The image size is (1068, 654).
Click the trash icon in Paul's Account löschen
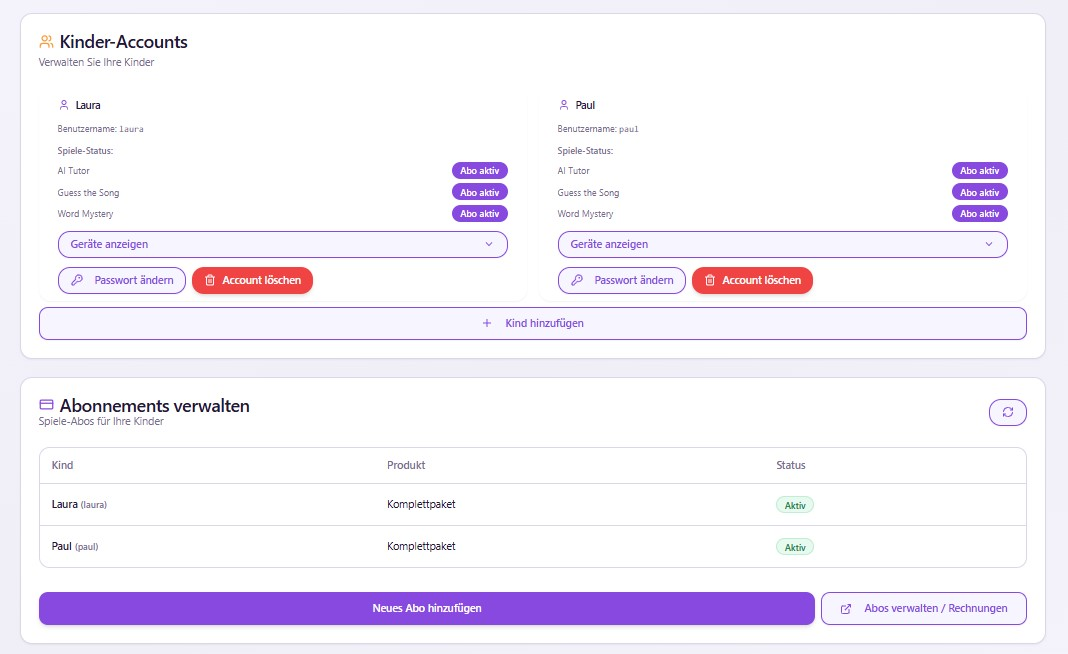[711, 280]
